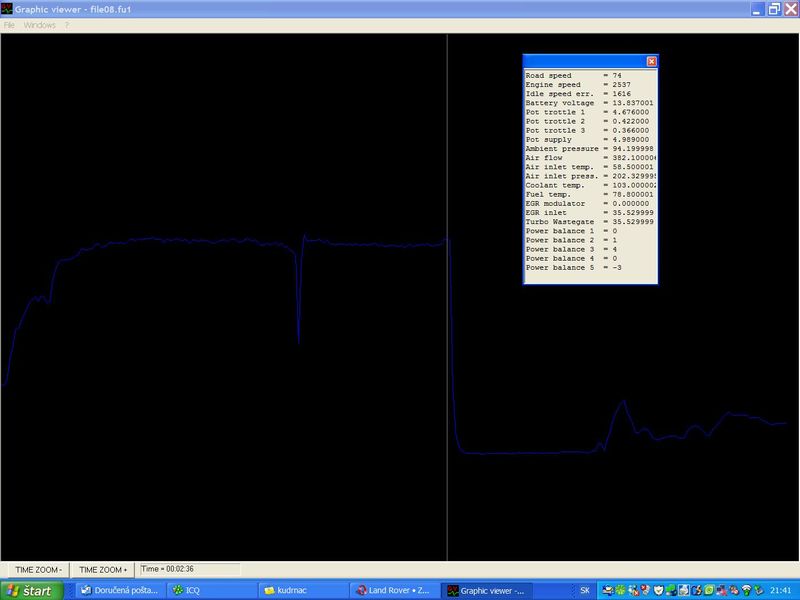
Task: Click the TIME ZOOM - button
Action: pos(37,569)
